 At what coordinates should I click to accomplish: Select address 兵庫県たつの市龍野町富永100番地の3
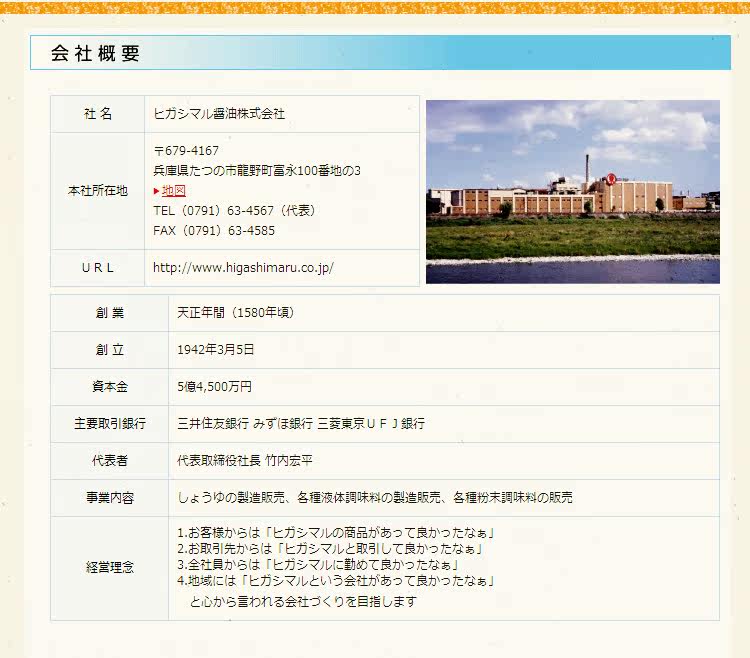tap(257, 171)
